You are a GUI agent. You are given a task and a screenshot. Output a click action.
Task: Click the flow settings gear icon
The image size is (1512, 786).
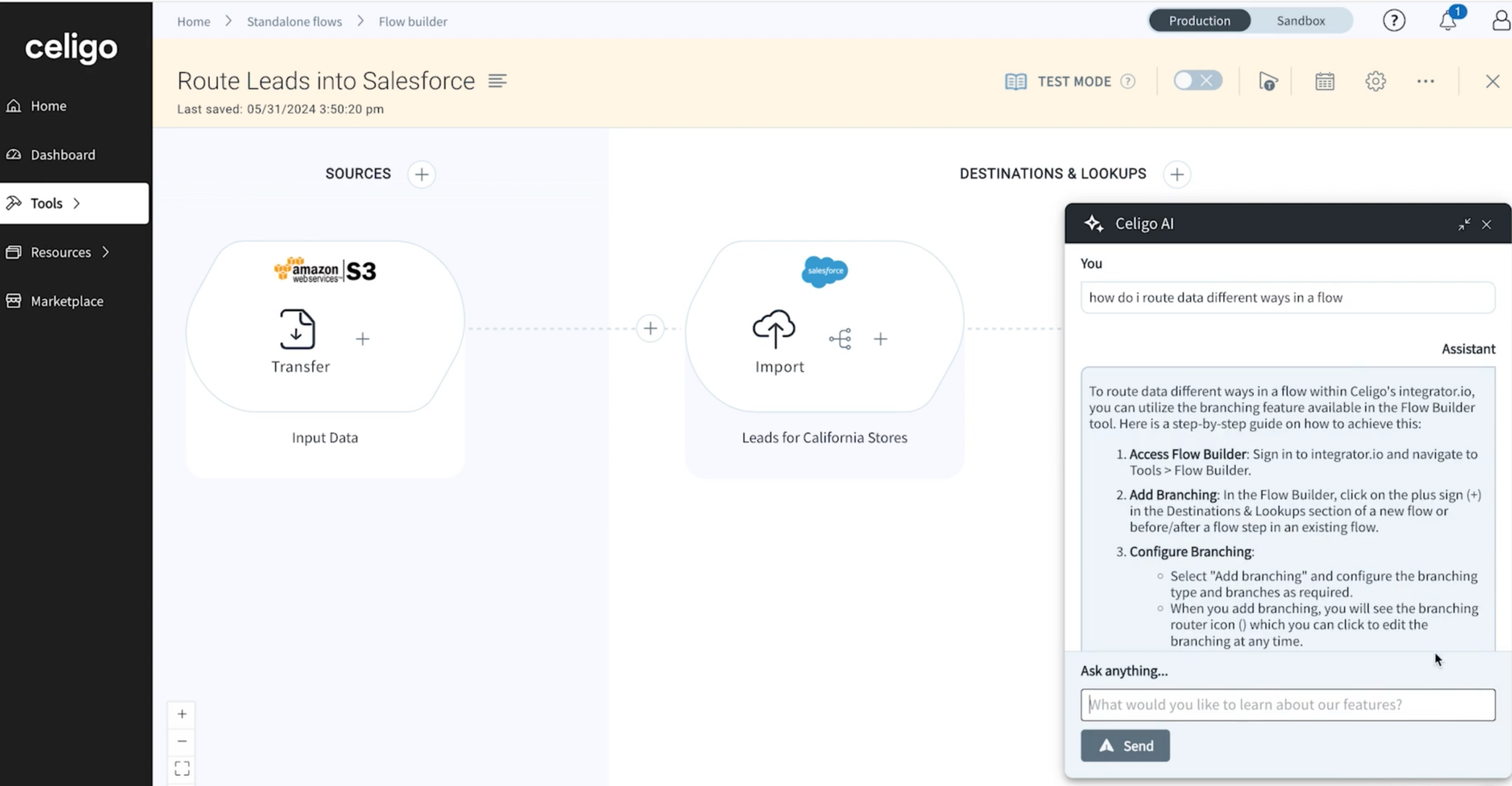(1375, 81)
